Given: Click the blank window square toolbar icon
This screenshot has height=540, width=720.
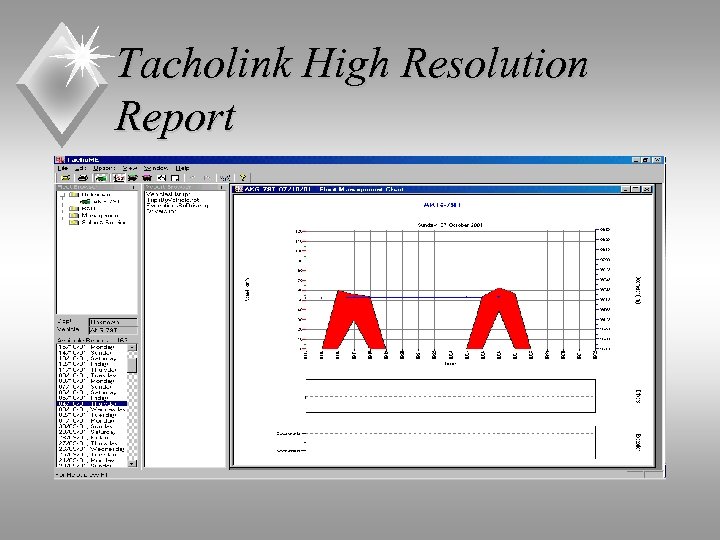Looking at the screenshot, I should tap(175, 178).
